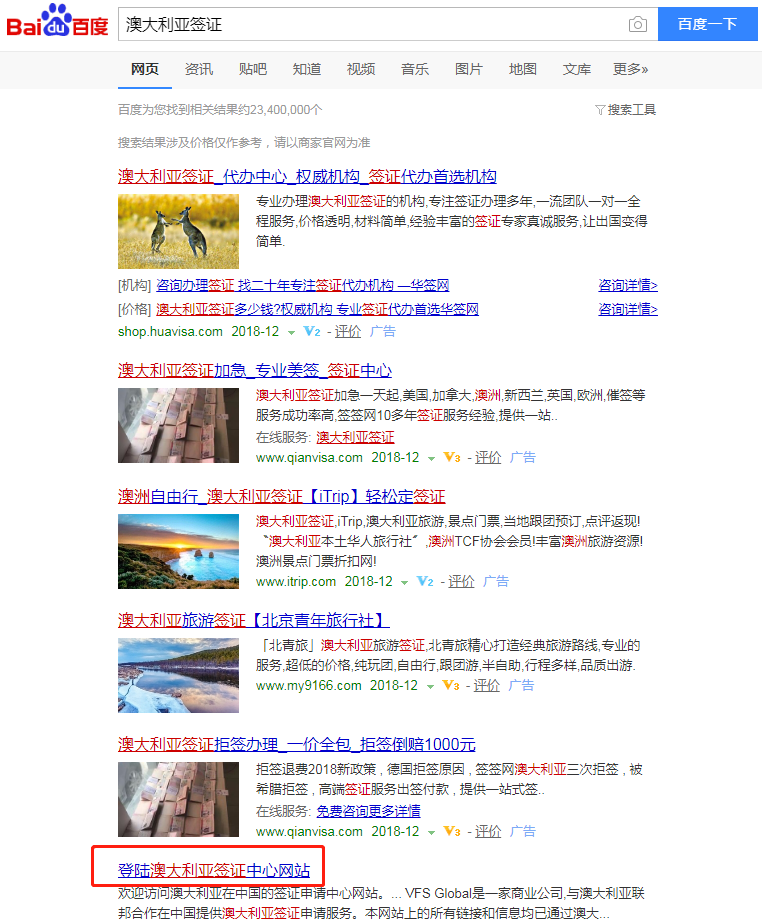
Task: Click 广告 label for shop.huavisa.com
Action: (383, 332)
